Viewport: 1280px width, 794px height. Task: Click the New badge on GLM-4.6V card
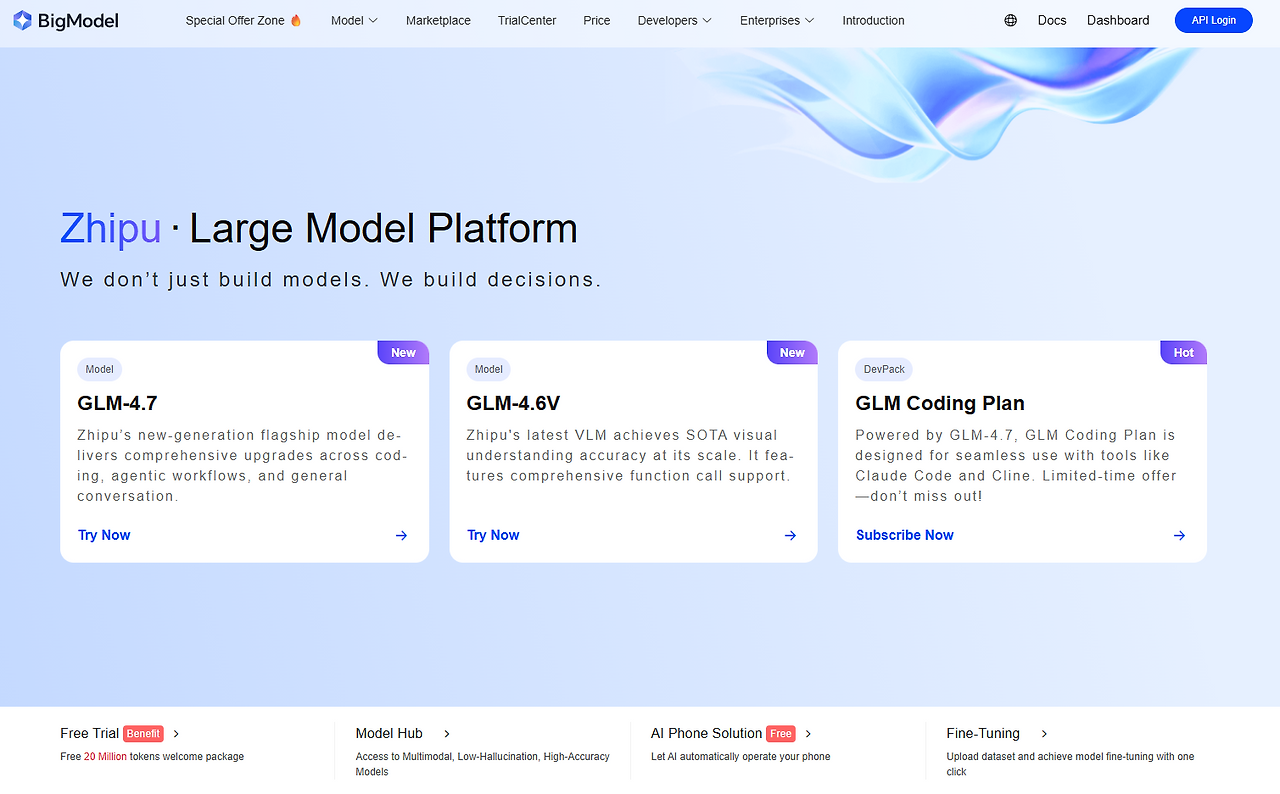[x=792, y=352]
